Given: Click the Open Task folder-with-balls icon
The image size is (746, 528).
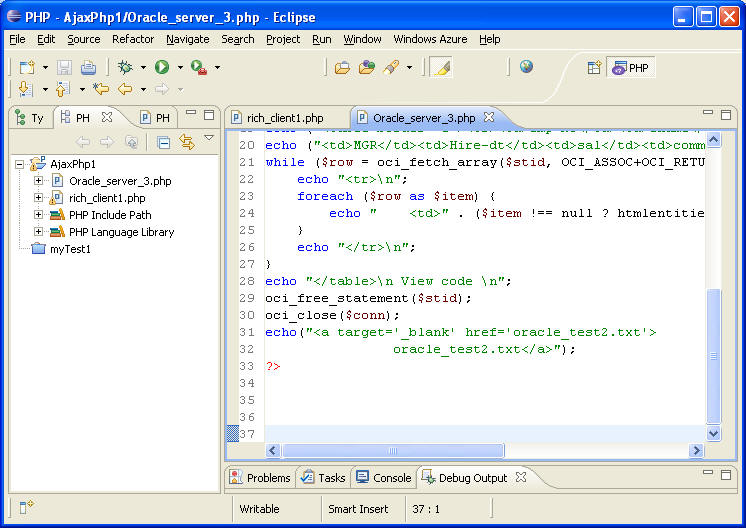Looking at the screenshot, I should [x=367, y=68].
